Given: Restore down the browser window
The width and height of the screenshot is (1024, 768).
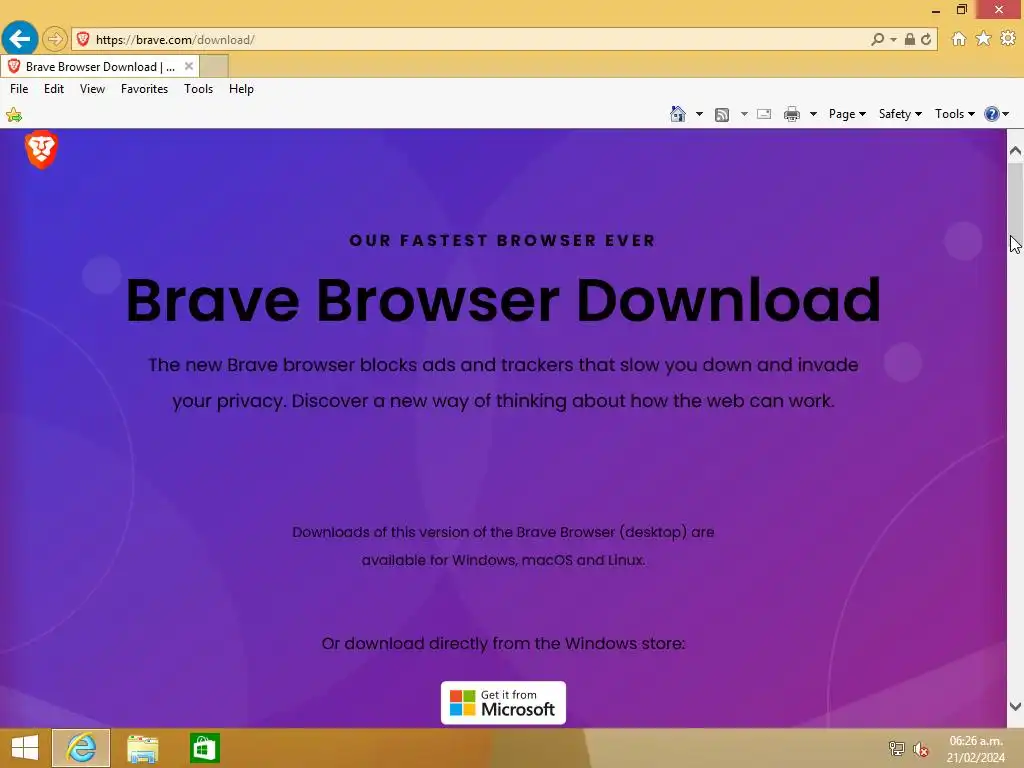Looking at the screenshot, I should coord(961,9).
